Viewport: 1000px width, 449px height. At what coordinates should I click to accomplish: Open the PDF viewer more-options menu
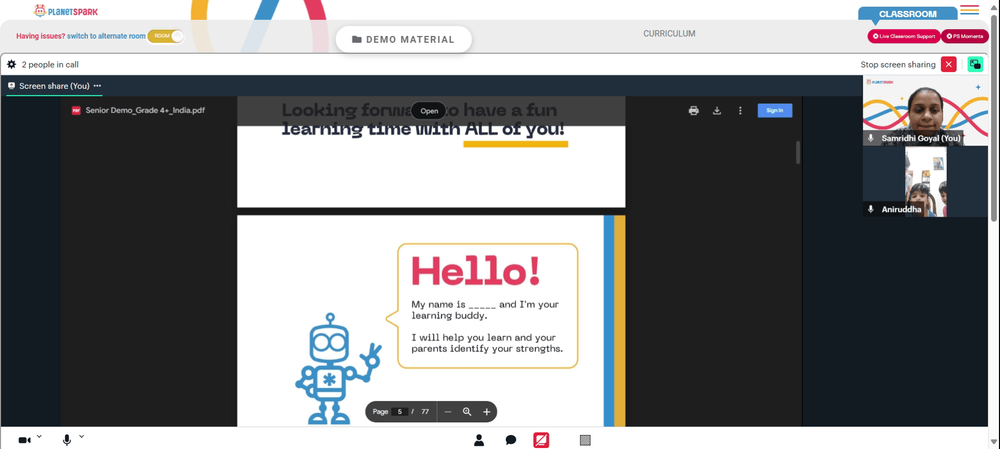pos(740,110)
